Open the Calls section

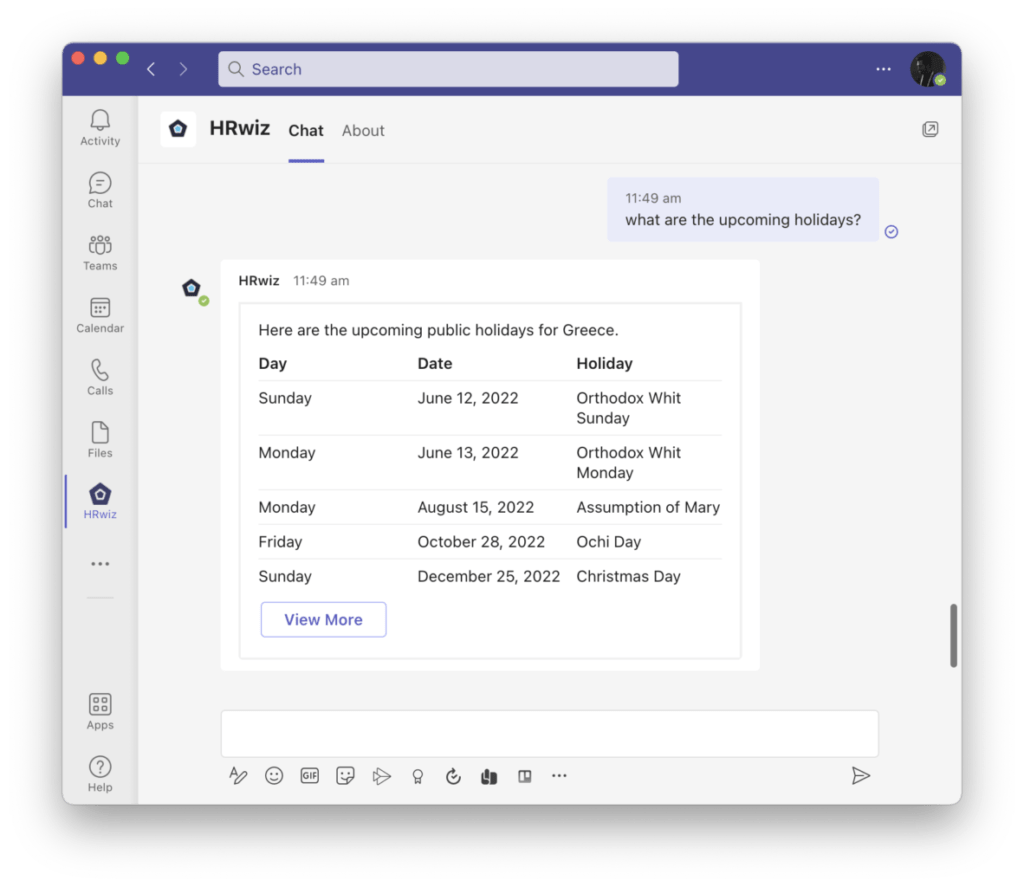[x=100, y=377]
